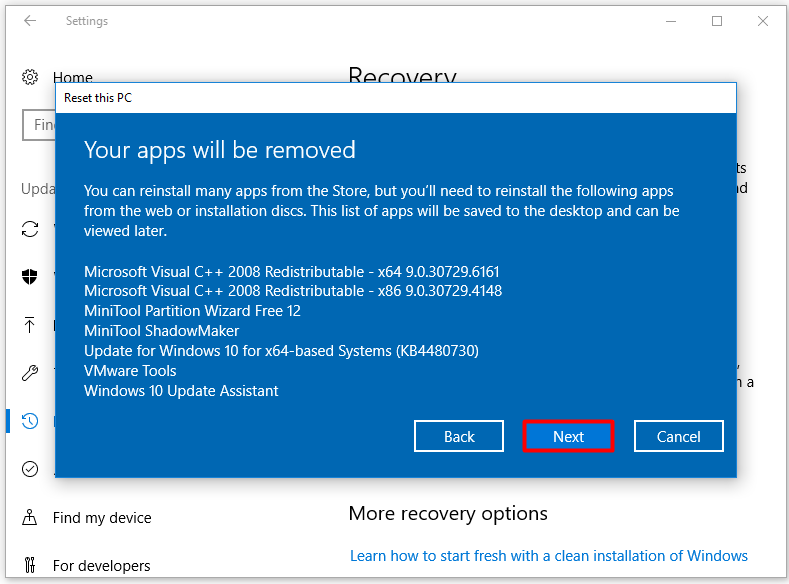
Task: Click the Find a setting search box
Action: click(x=39, y=125)
